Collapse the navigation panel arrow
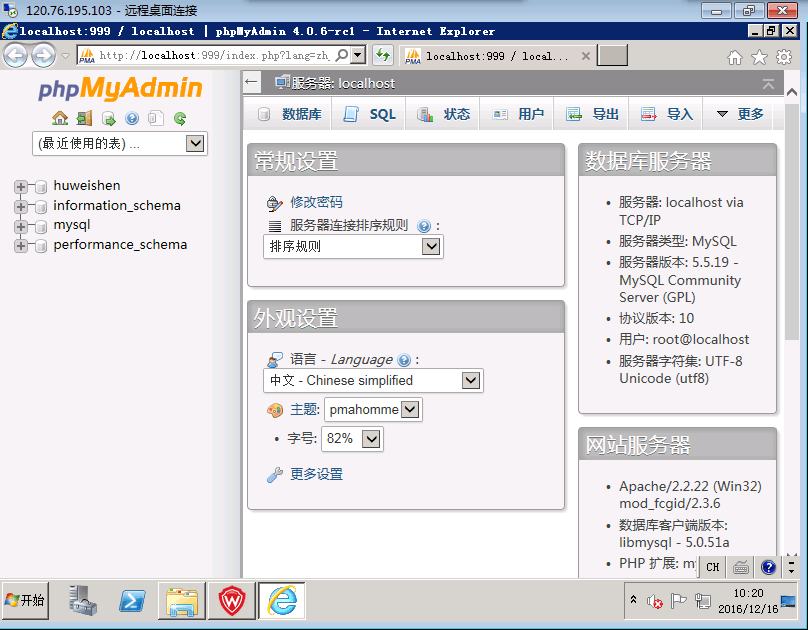 251,82
